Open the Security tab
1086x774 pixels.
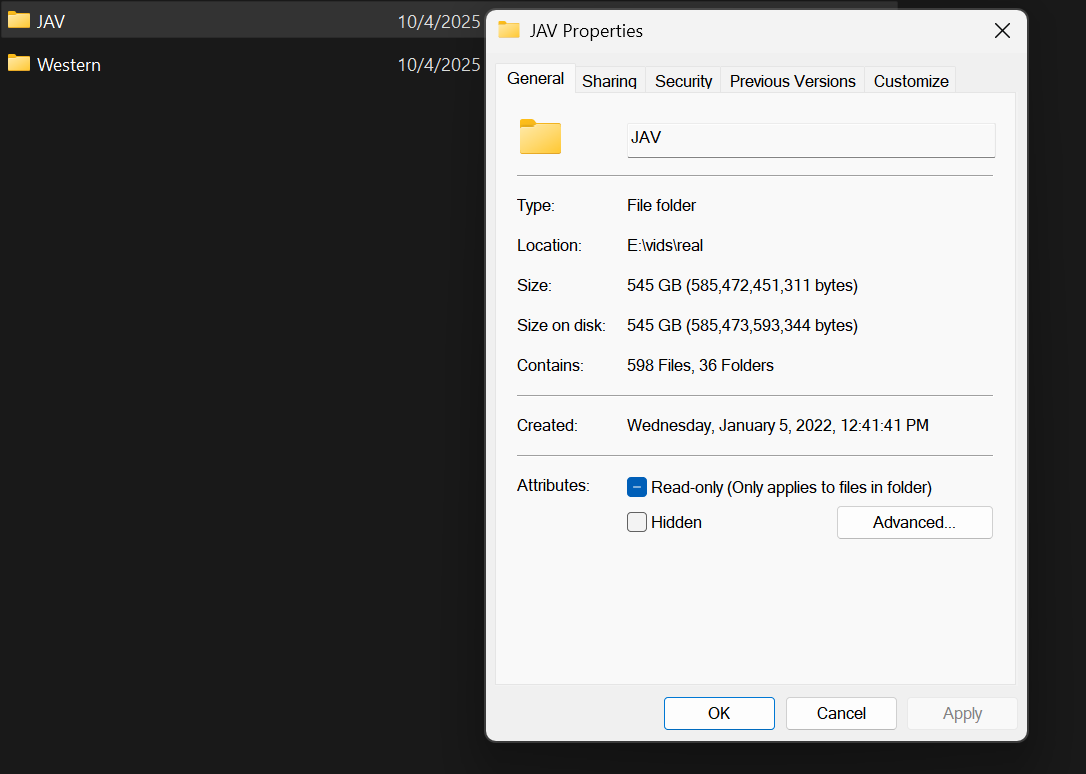point(684,81)
